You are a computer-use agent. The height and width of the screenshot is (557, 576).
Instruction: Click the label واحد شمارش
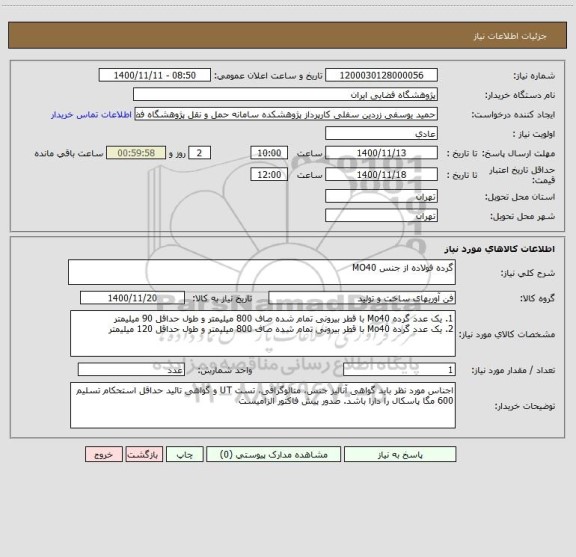pos(225,370)
